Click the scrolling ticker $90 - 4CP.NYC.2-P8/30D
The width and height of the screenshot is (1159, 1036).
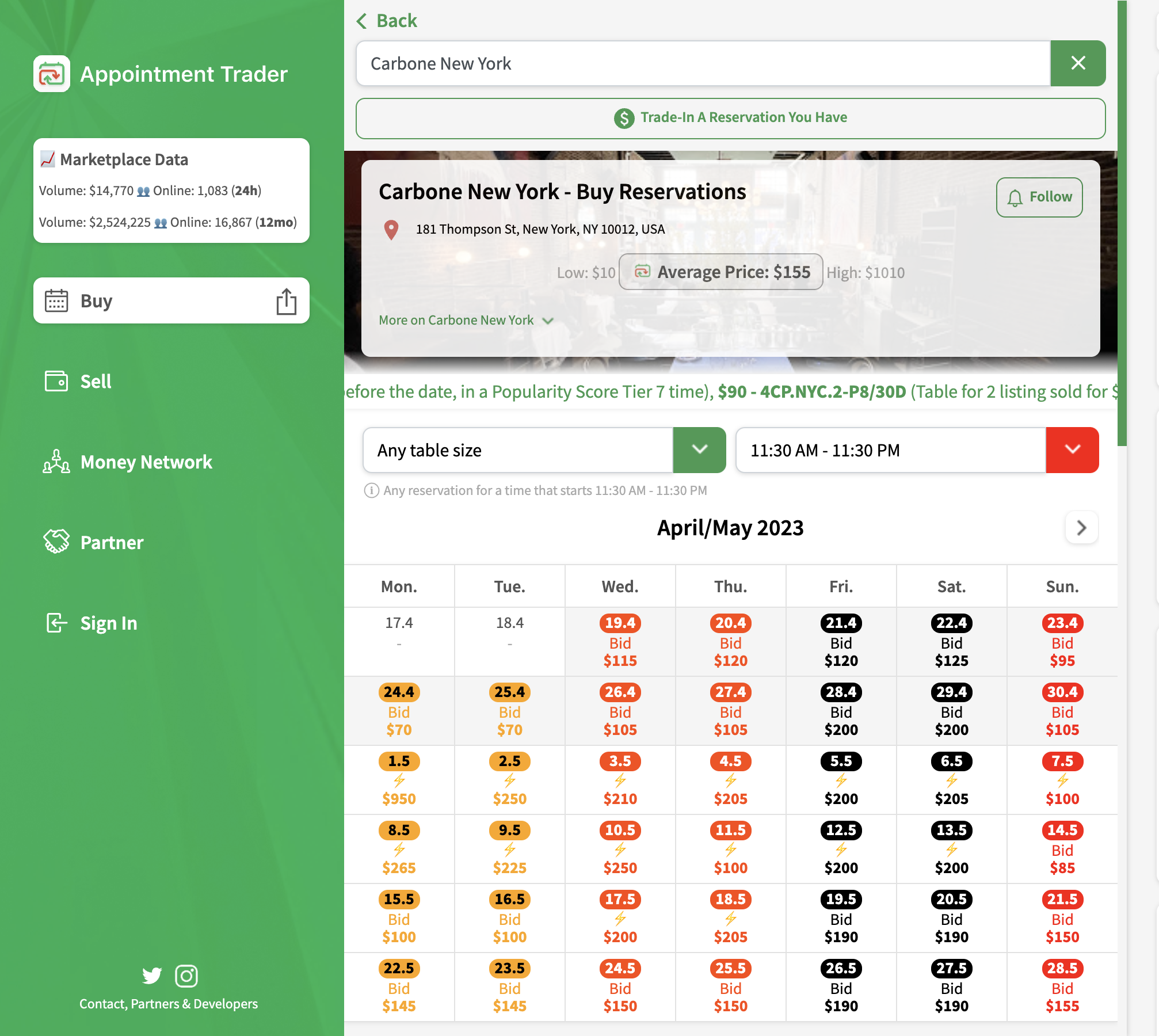click(812, 392)
